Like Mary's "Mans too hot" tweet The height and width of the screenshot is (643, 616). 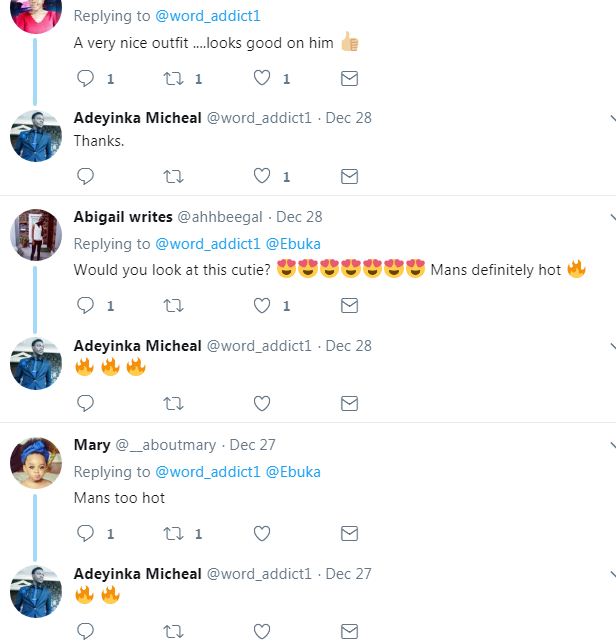pos(262,533)
